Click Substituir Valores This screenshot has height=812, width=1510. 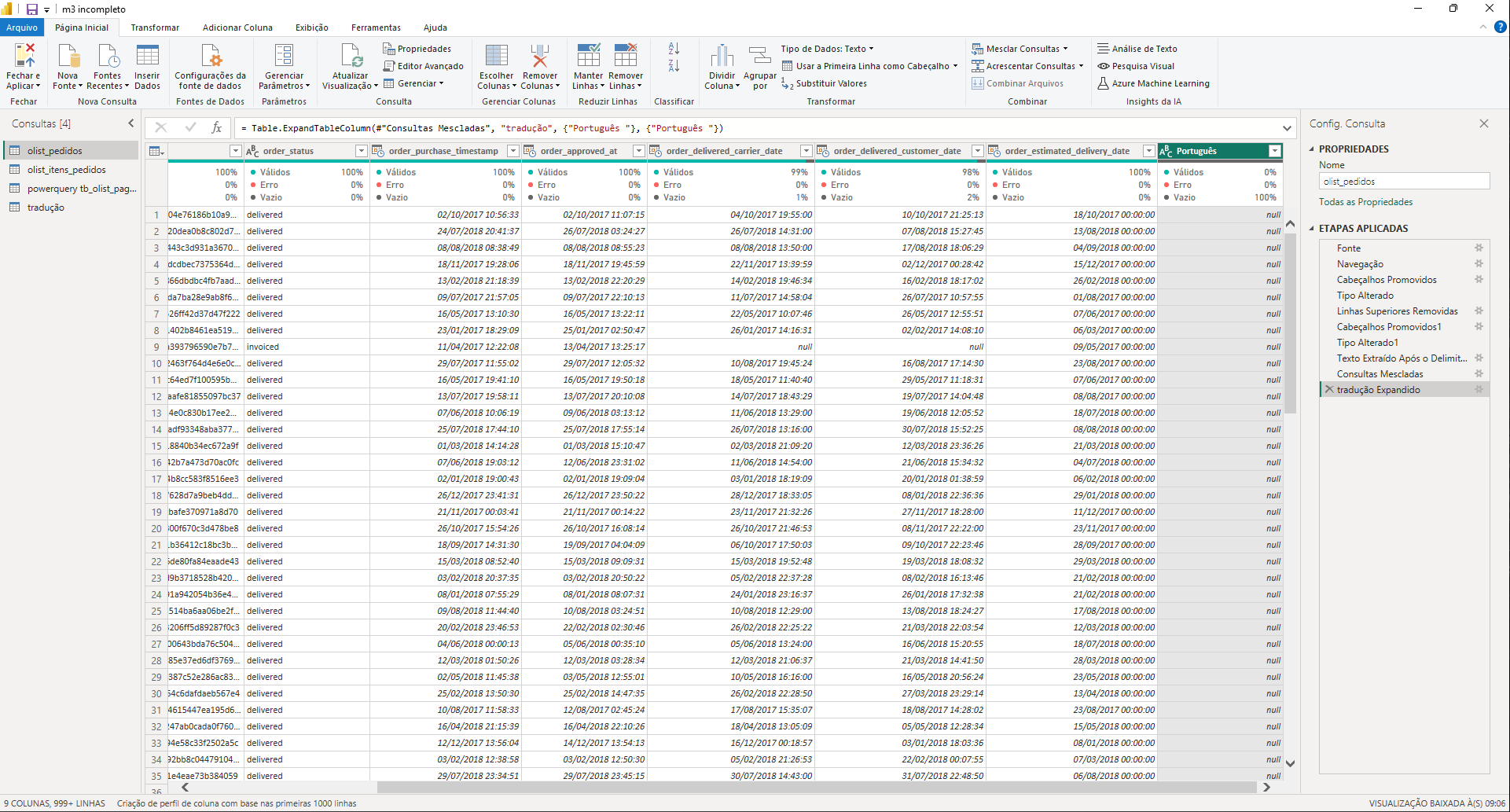pos(825,83)
